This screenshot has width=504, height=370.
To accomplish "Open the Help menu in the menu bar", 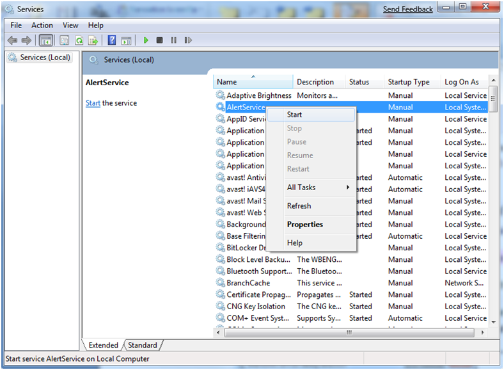I will [x=96, y=25].
